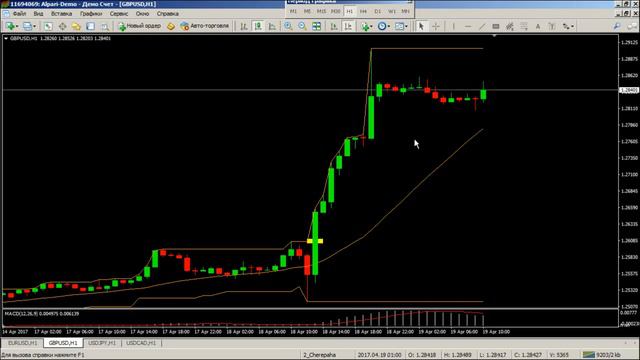The width and height of the screenshot is (640, 360).
Task: Launch MetaEditor with the yellow diamond icon
Action: pyautogui.click(x=171, y=27)
